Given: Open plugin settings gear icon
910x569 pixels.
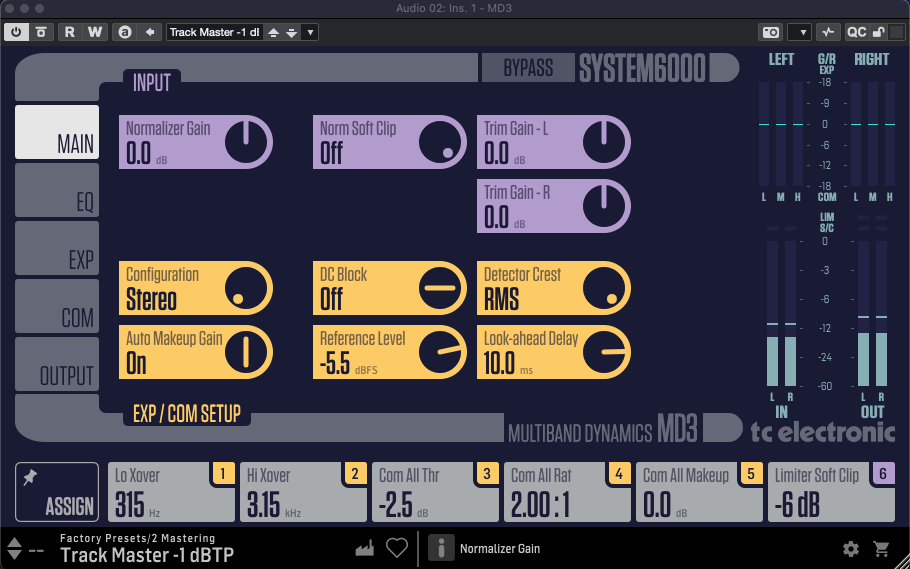Looking at the screenshot, I should click(x=851, y=548).
